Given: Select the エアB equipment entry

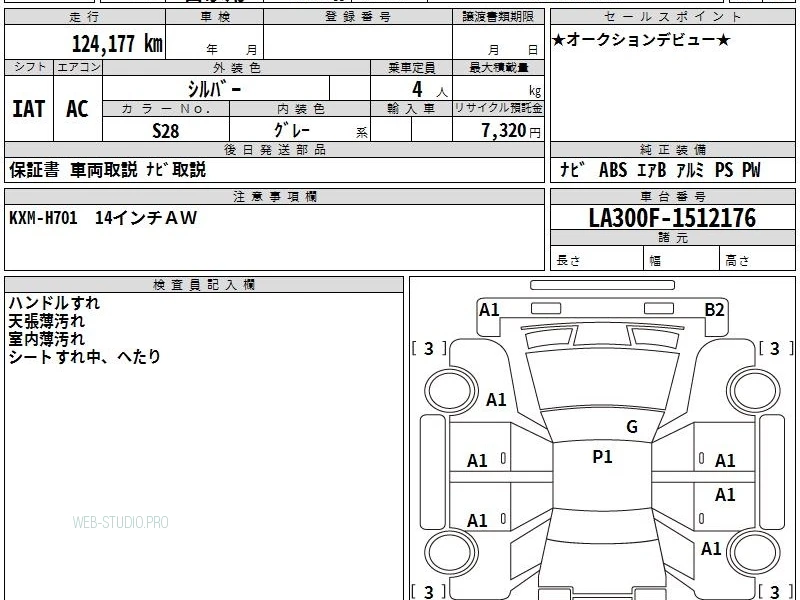Looking at the screenshot, I should 652,170.
